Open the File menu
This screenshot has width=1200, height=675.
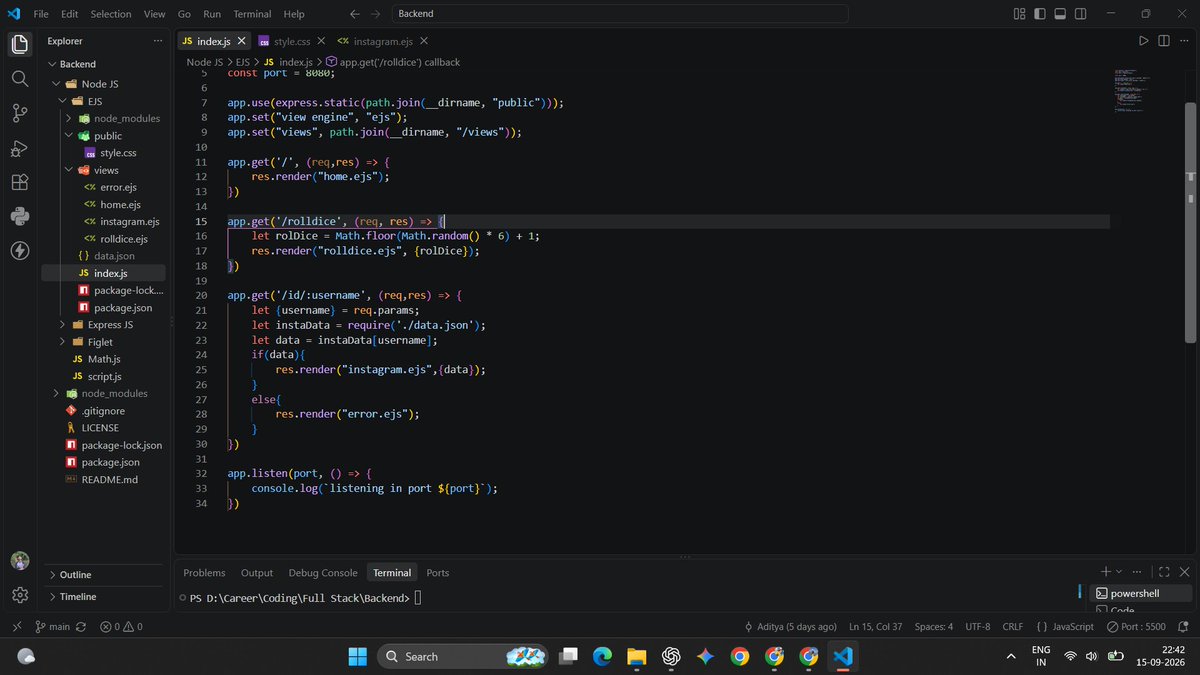(x=41, y=14)
